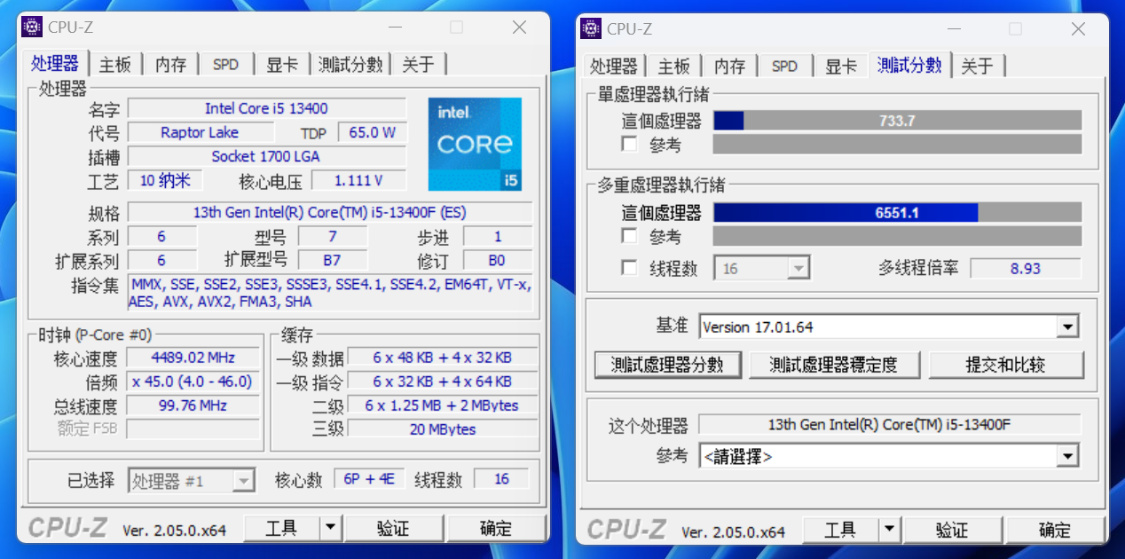Click the 工艺 value 10 纳米
This screenshot has height=559, width=1125.
[165, 180]
